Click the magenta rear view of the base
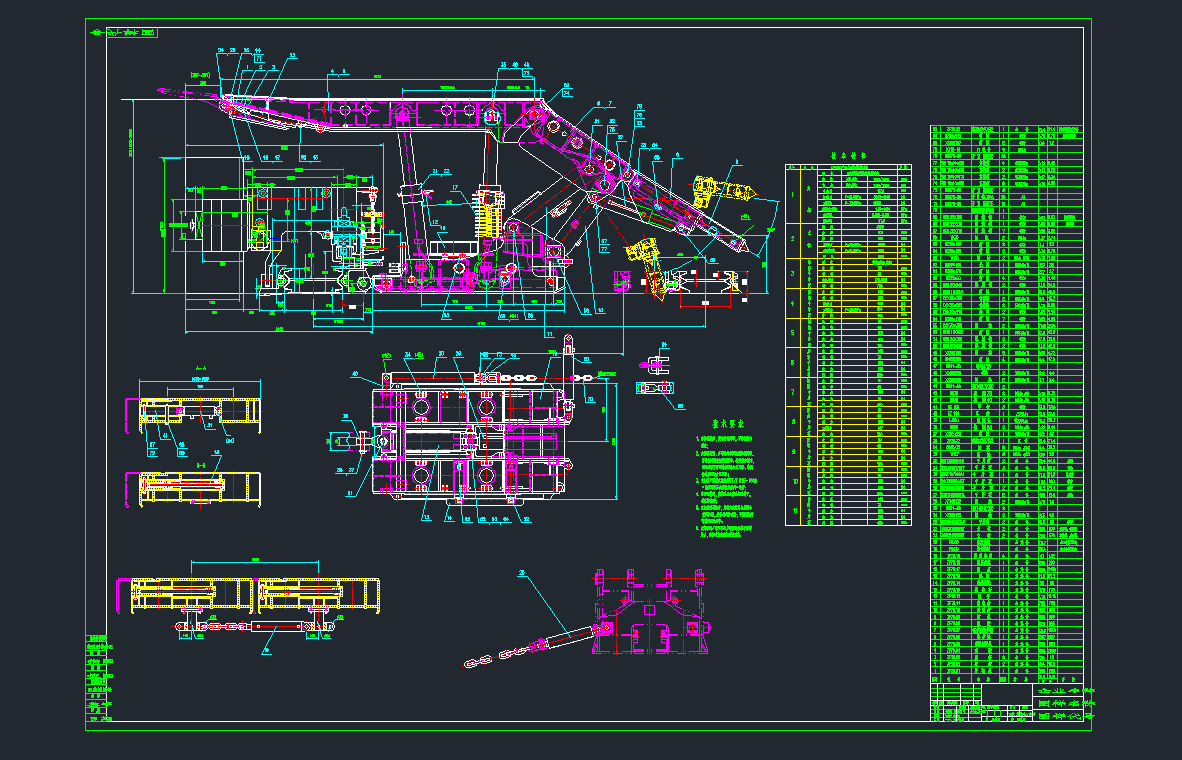The height and width of the screenshot is (760, 1182). [x=652, y=612]
